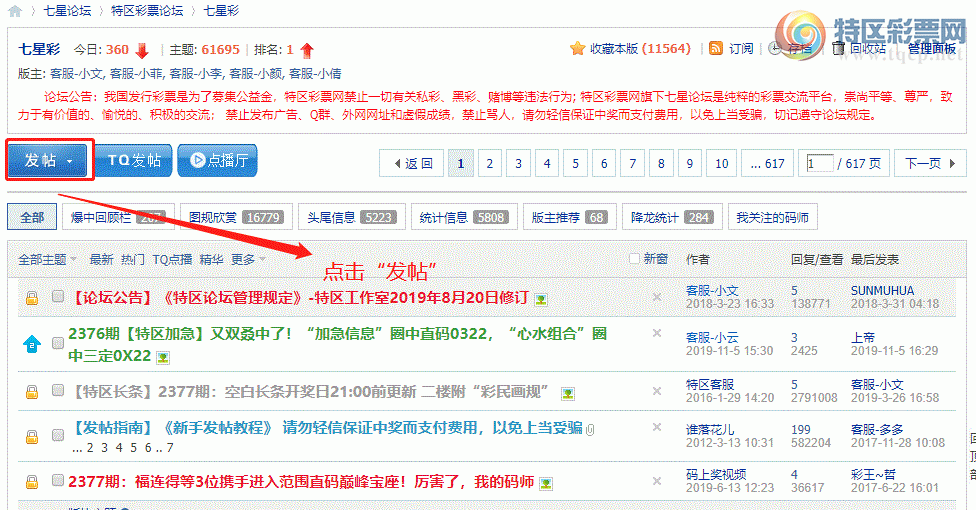Click image icon after 福连得 thread title

click(x=546, y=483)
